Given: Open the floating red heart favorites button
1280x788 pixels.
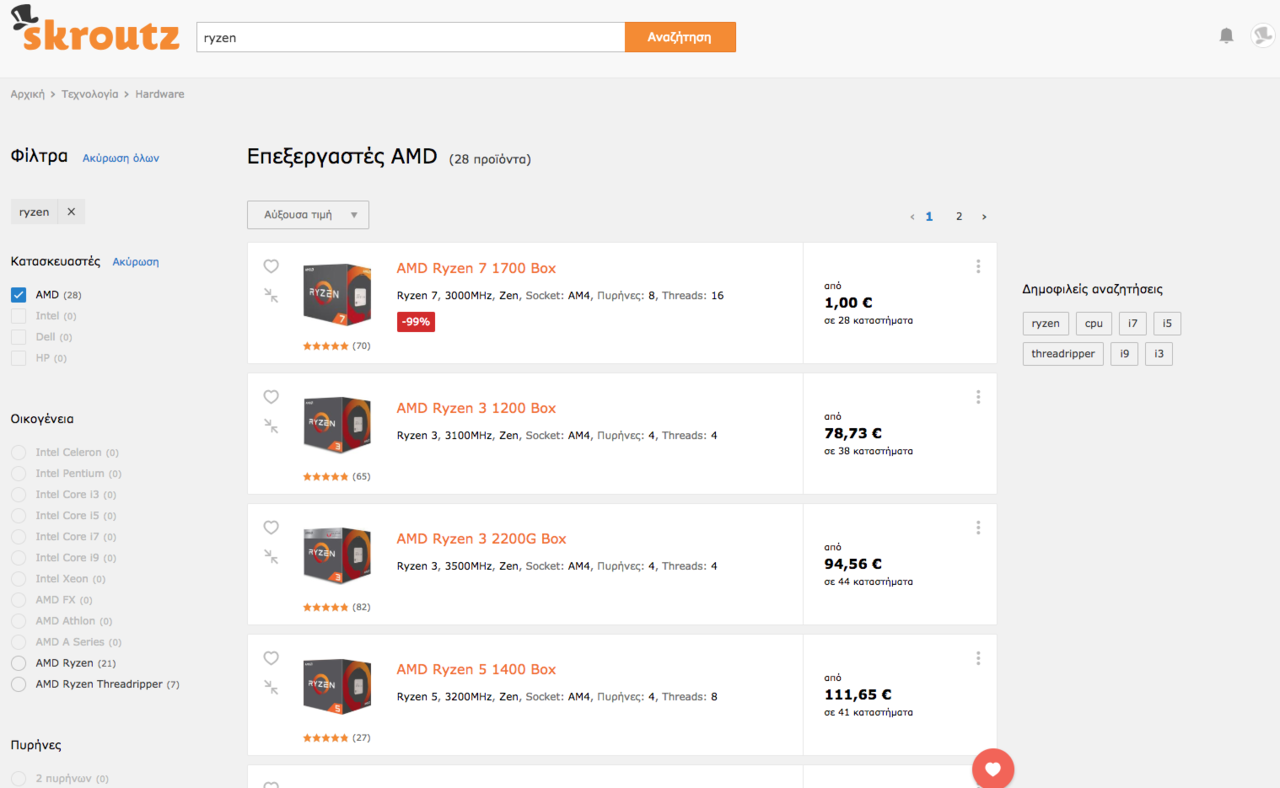Looking at the screenshot, I should point(993,769).
